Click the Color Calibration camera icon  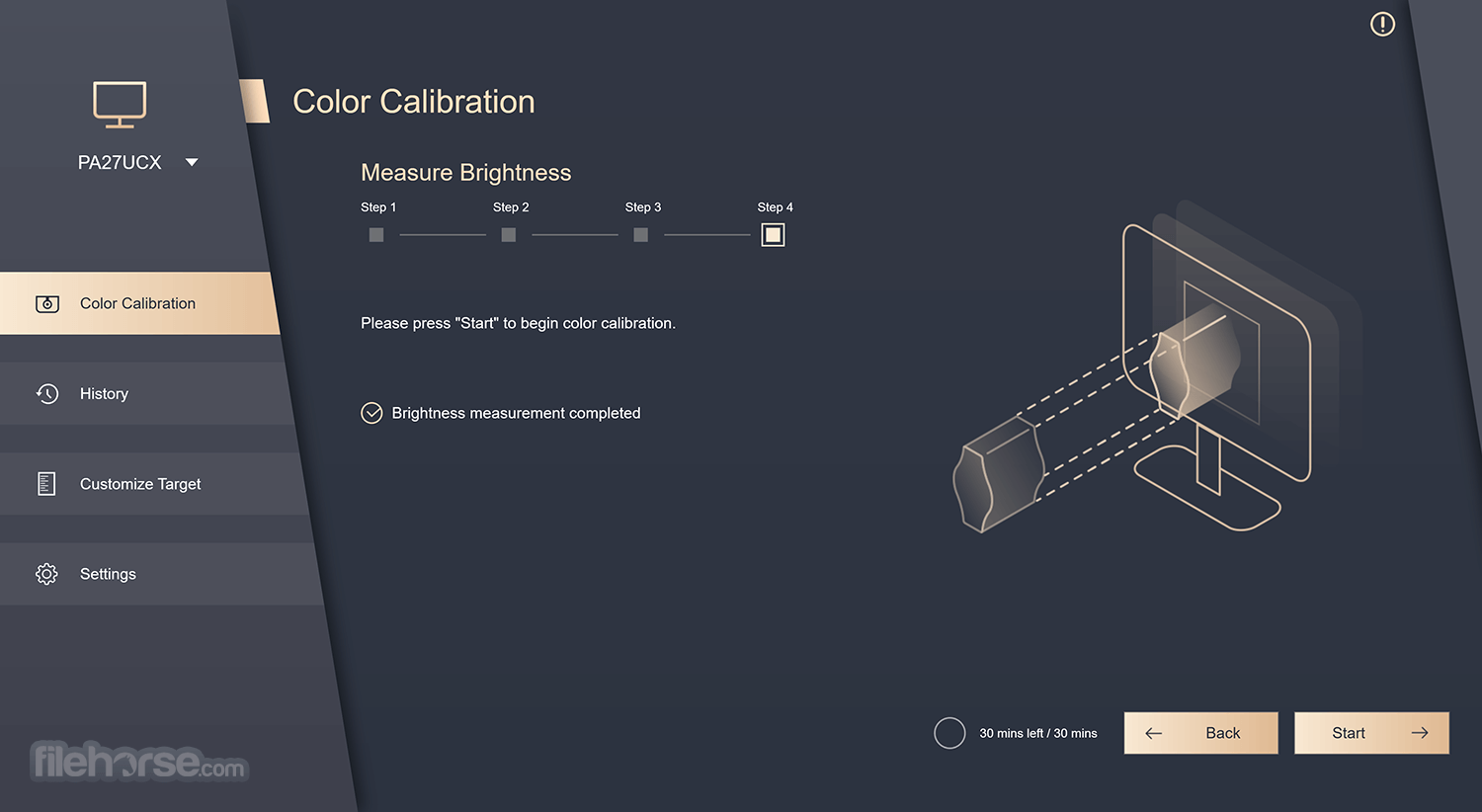pos(47,303)
